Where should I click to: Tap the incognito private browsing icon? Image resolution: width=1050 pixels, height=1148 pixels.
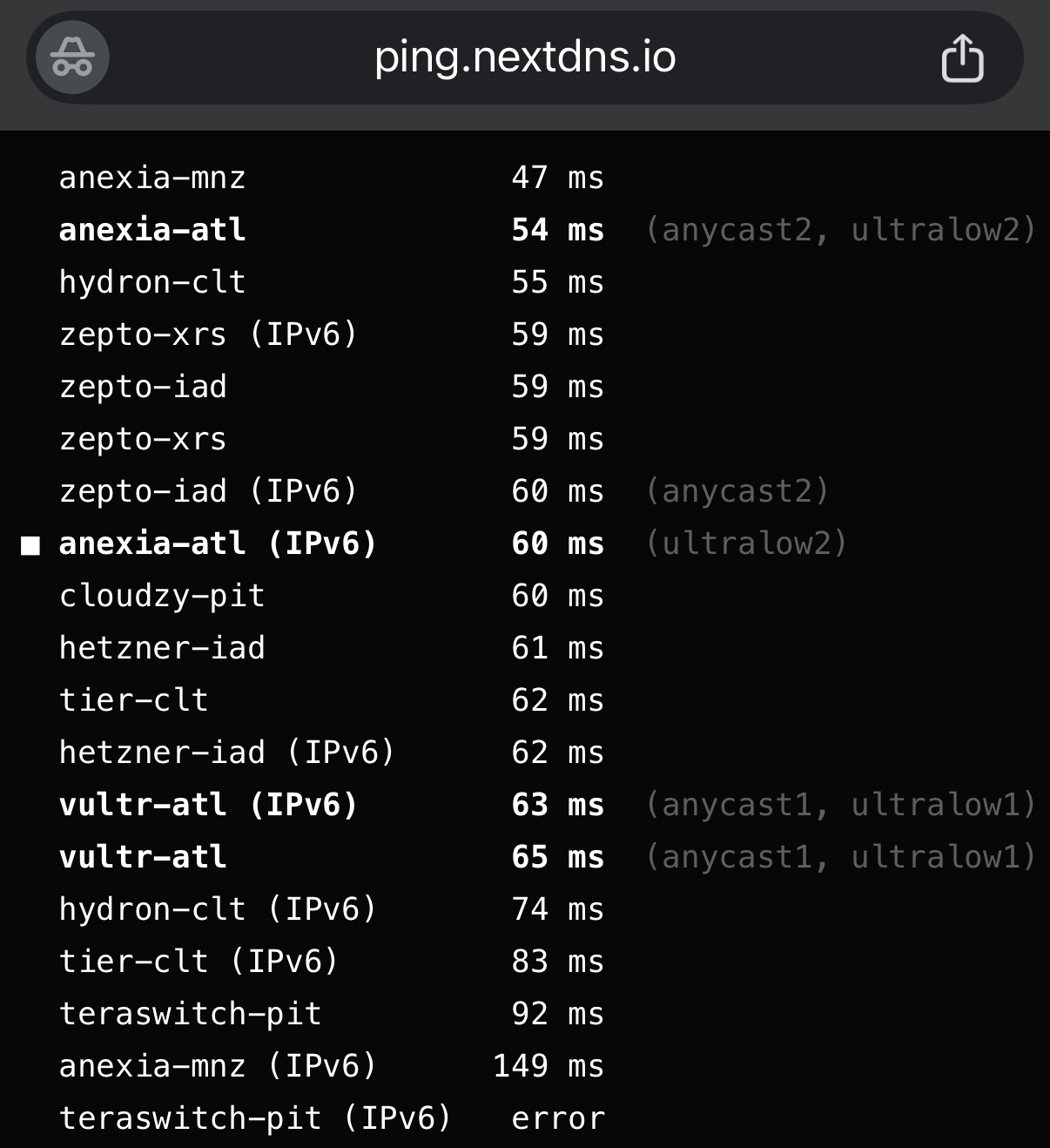click(72, 57)
